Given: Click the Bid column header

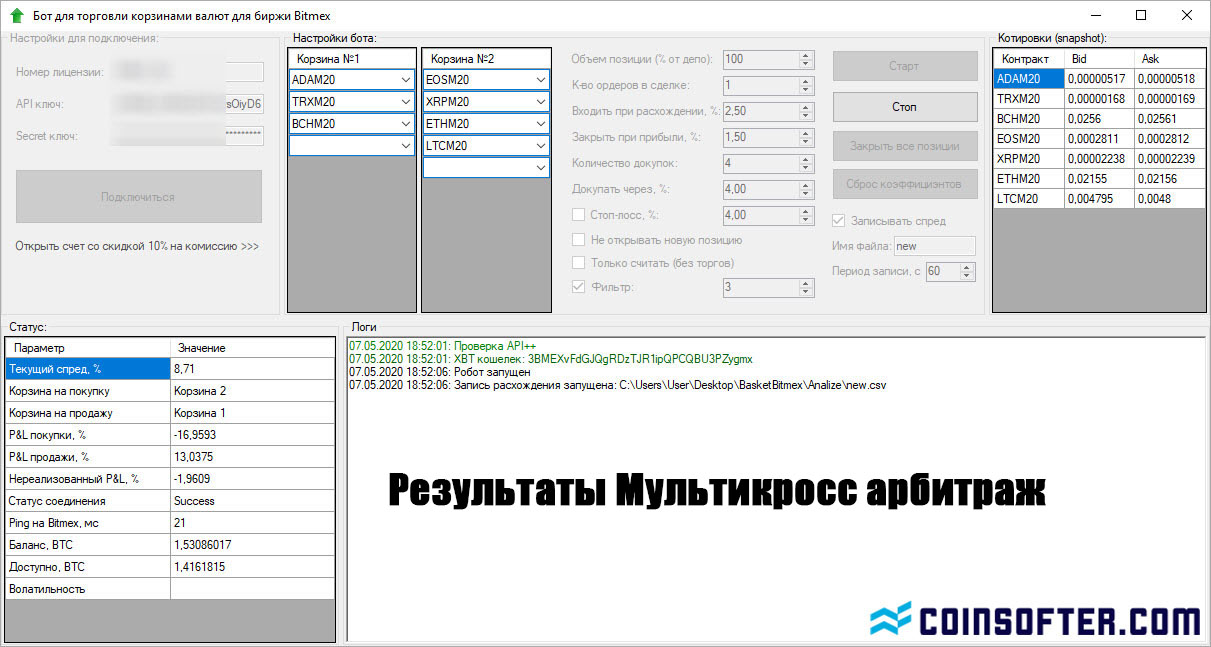Looking at the screenshot, I should [1101, 59].
